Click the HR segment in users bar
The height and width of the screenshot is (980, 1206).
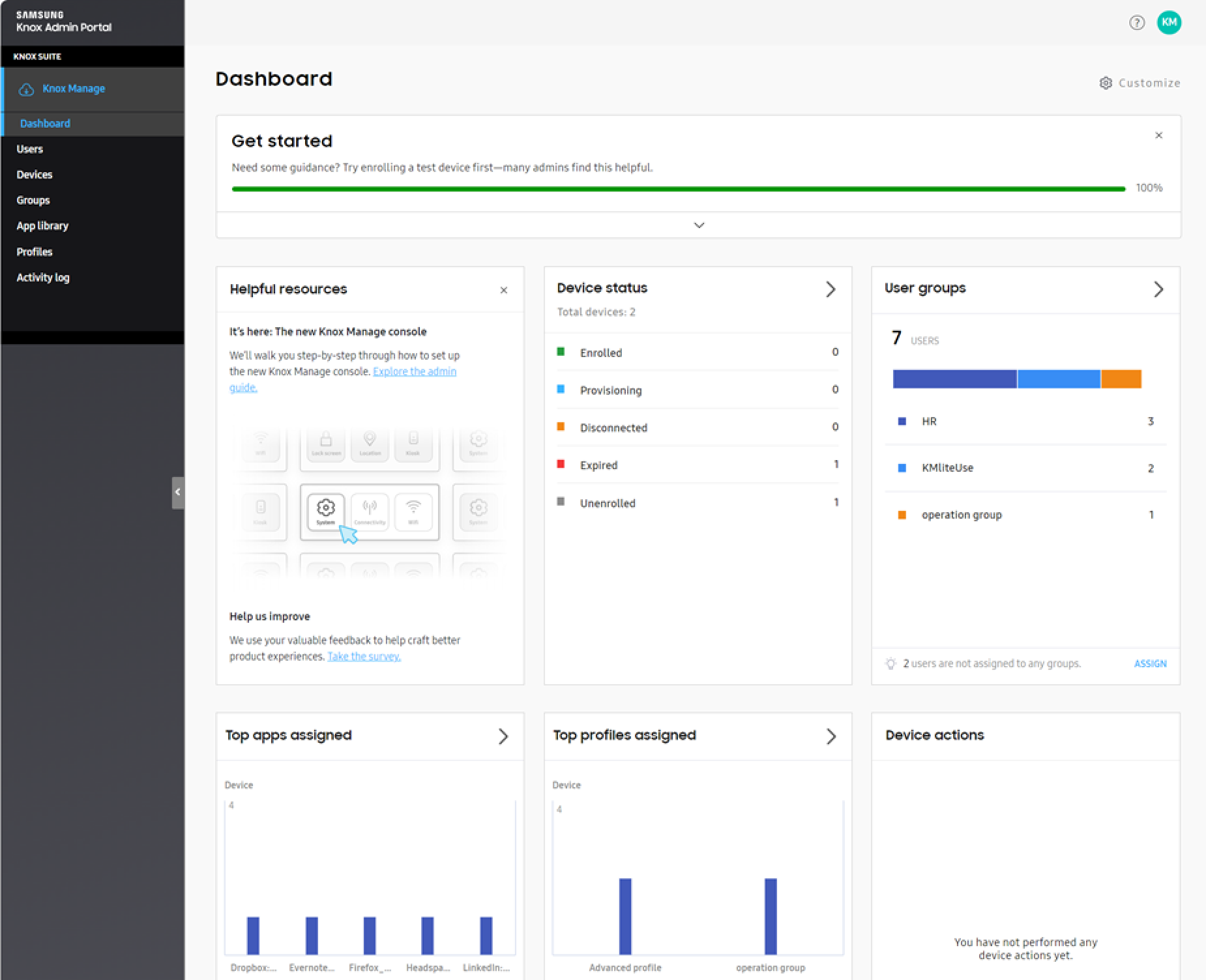point(954,379)
